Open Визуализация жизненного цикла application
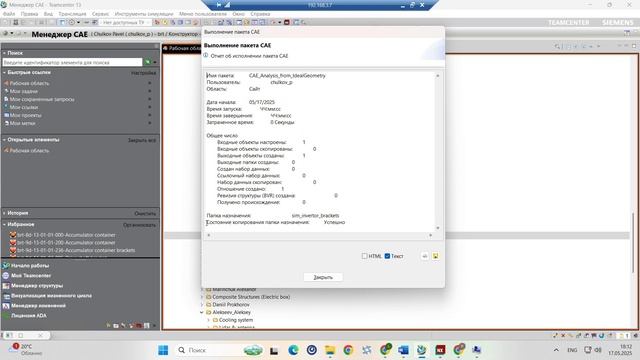 [x=51, y=296]
